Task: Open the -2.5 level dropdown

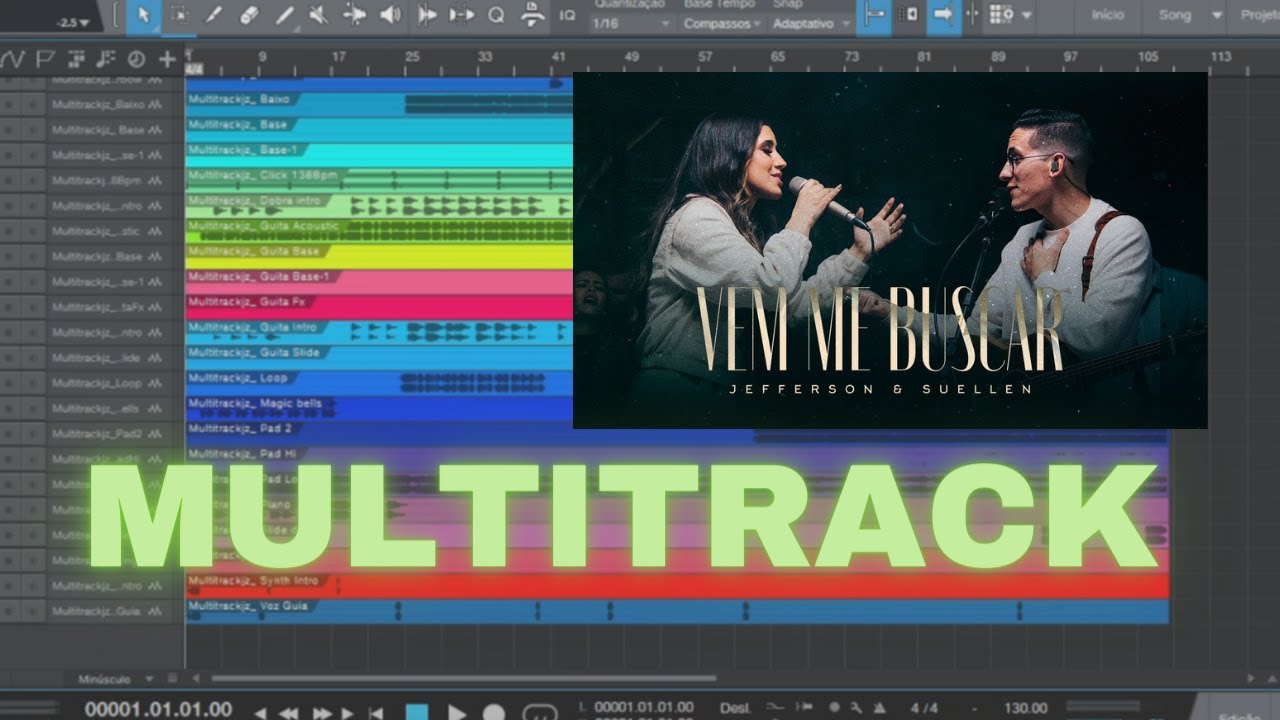Action: click(x=73, y=22)
